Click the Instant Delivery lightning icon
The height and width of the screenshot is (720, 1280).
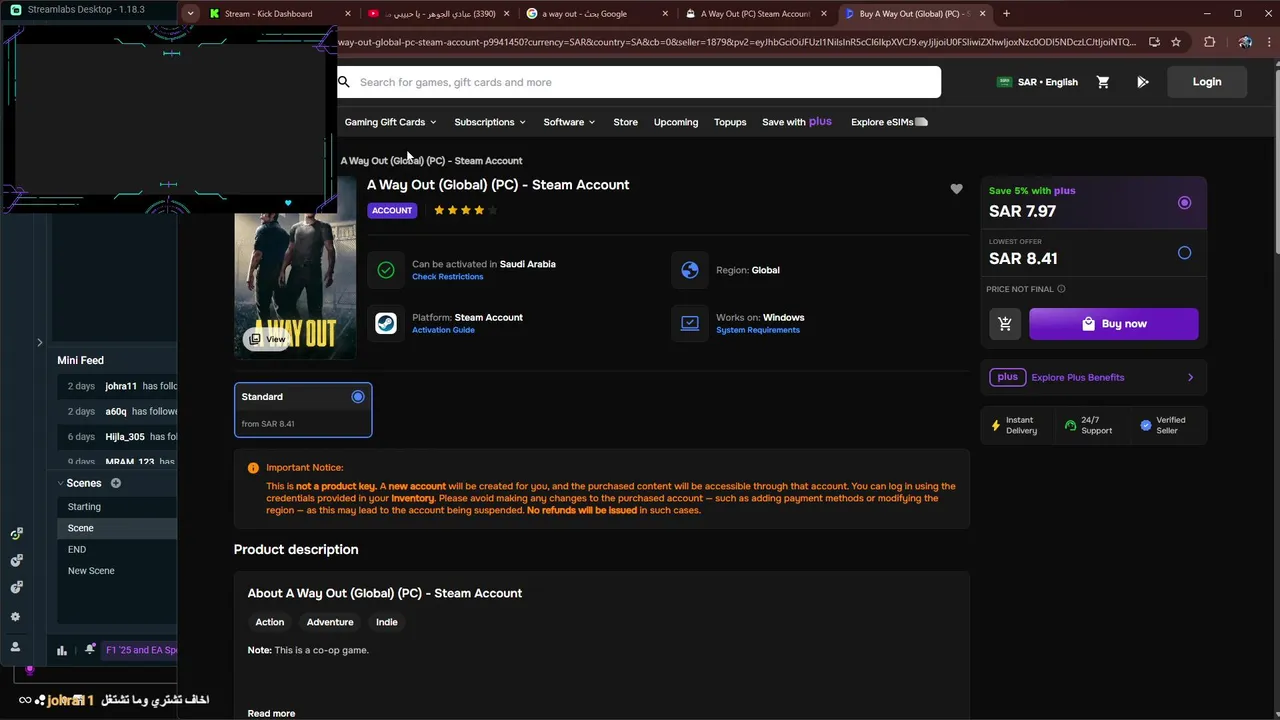click(x=995, y=425)
